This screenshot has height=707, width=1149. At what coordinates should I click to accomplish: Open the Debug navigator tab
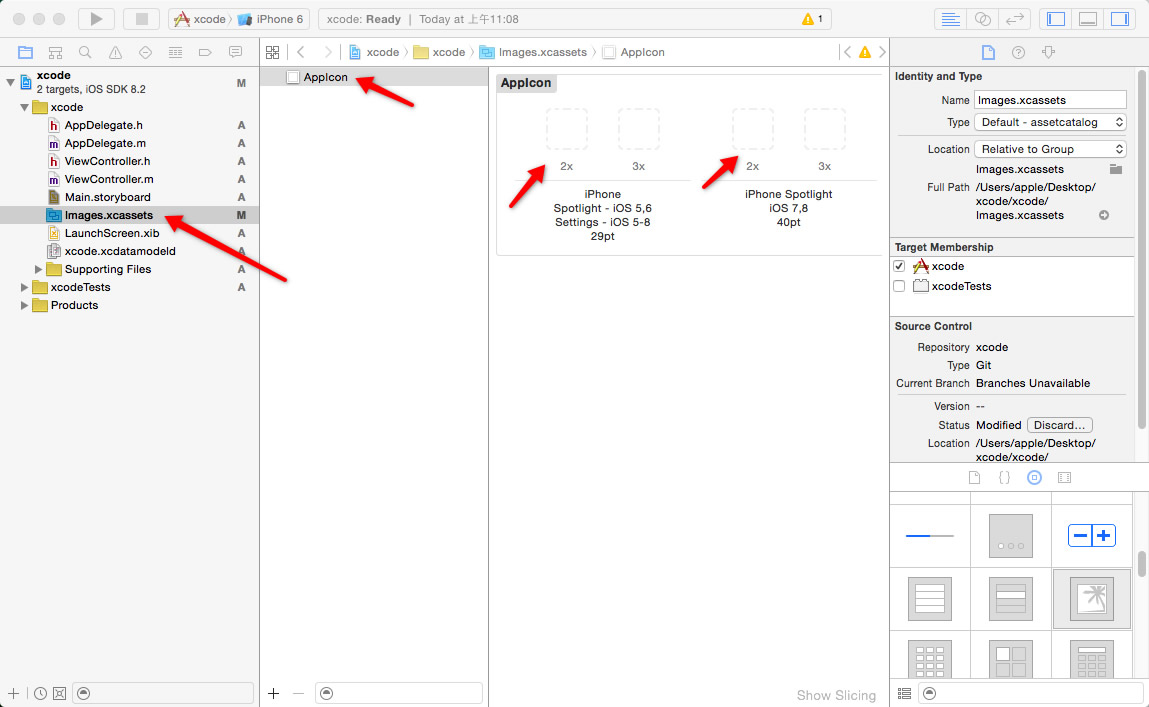[175, 52]
